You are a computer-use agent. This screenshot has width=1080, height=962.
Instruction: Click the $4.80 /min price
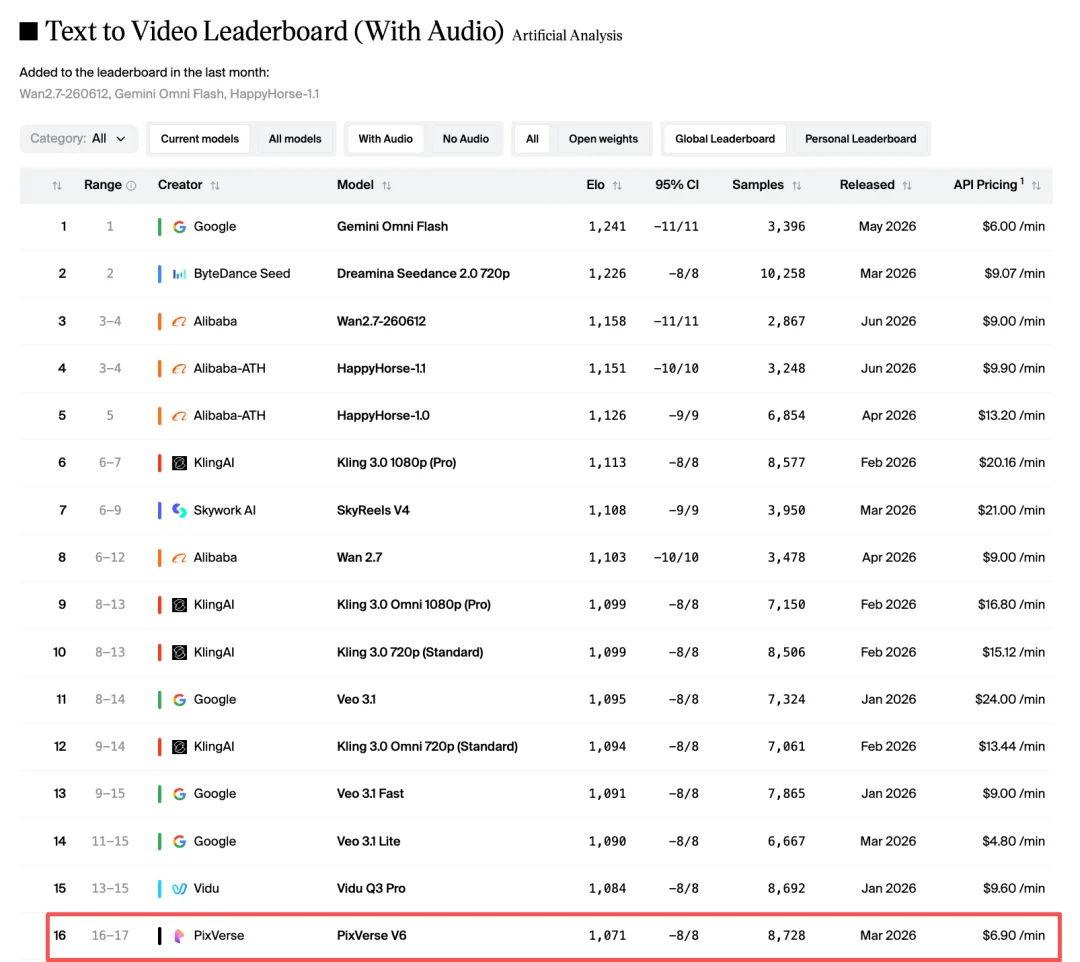coord(1013,841)
